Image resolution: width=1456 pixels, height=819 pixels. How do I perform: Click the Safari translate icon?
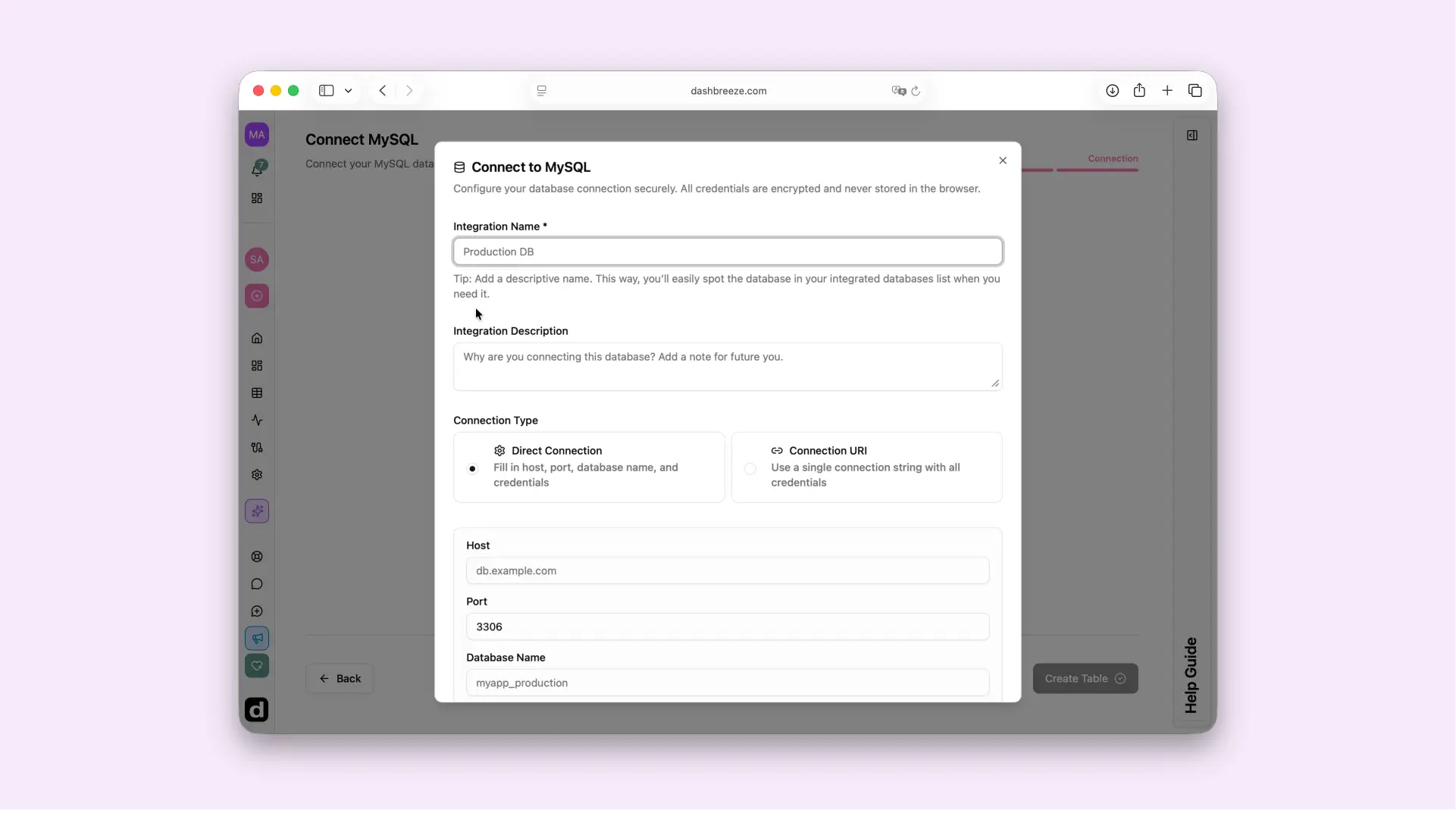899,91
